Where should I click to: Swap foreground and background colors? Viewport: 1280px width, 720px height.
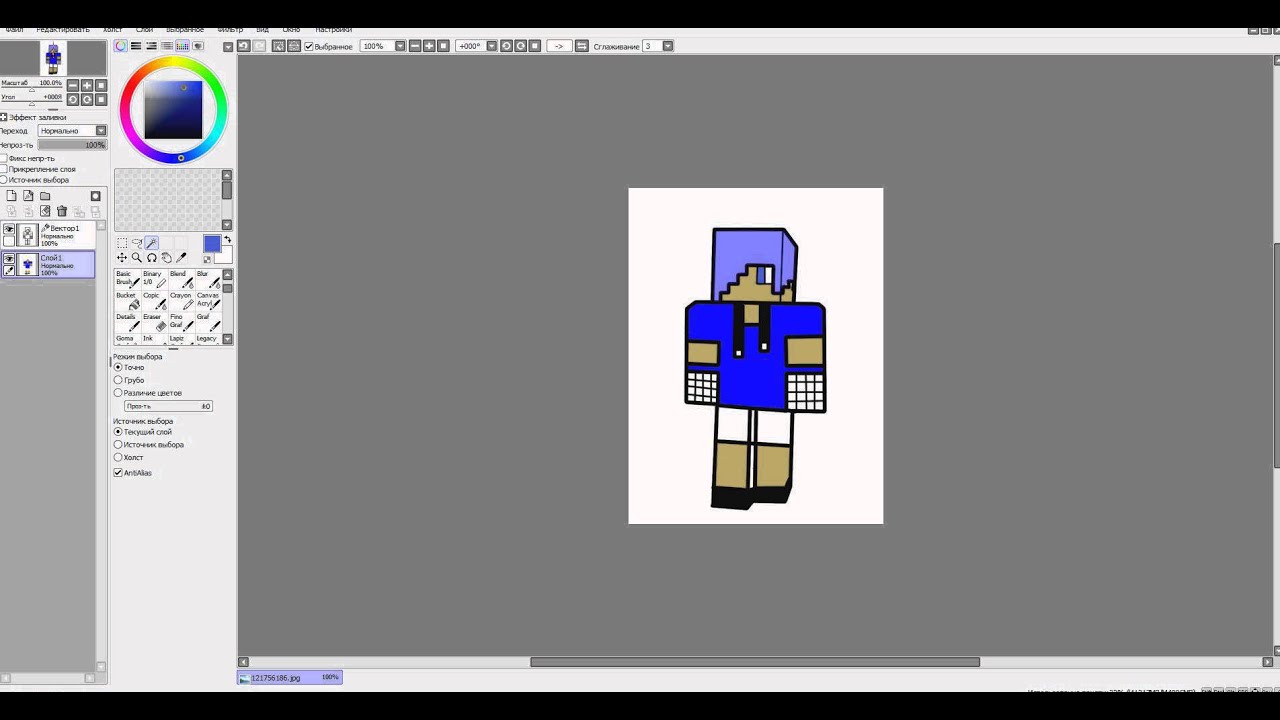click(x=228, y=240)
